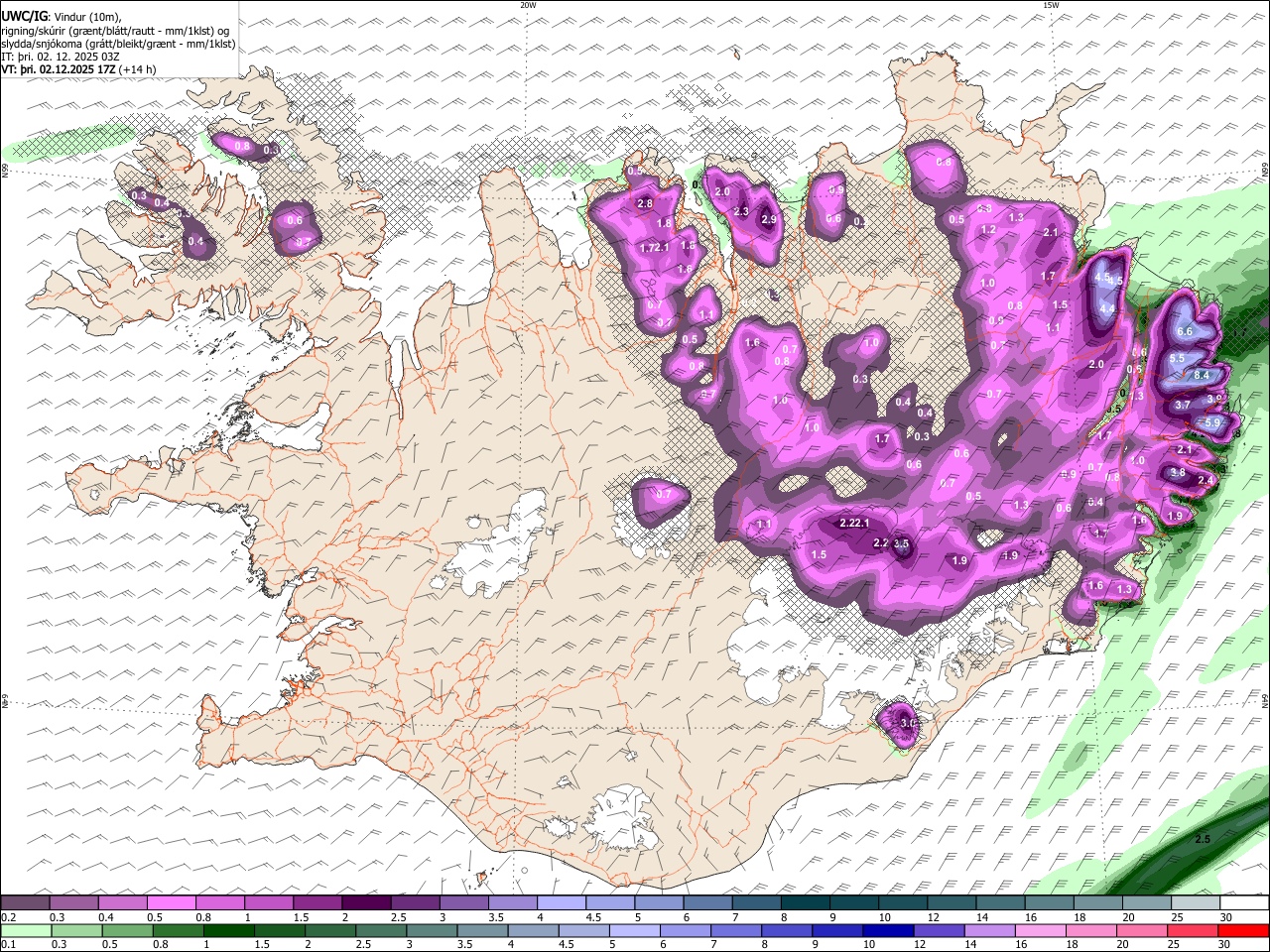This screenshot has width=1270, height=952.
Task: Click the 2.8 precipitation value on the map
Action: pos(645,204)
